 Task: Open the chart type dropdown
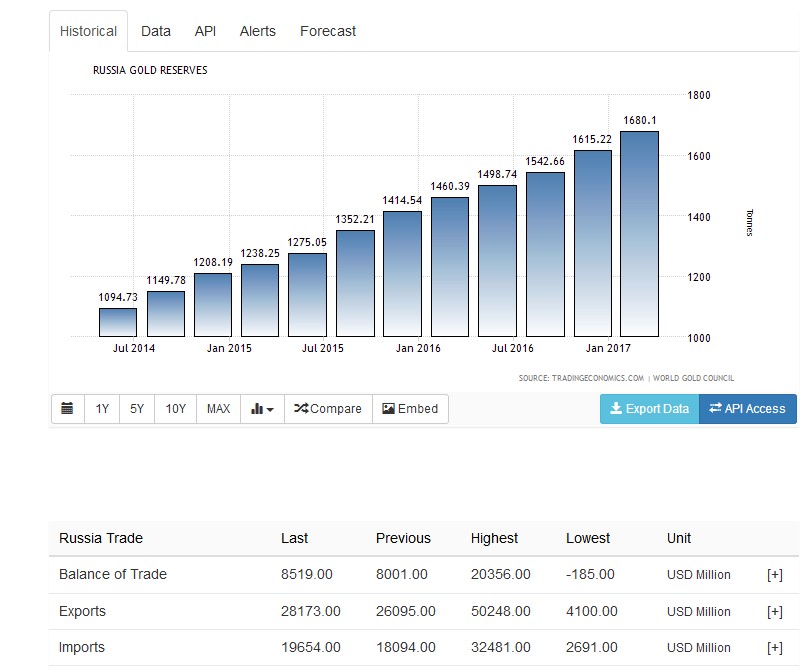point(262,409)
